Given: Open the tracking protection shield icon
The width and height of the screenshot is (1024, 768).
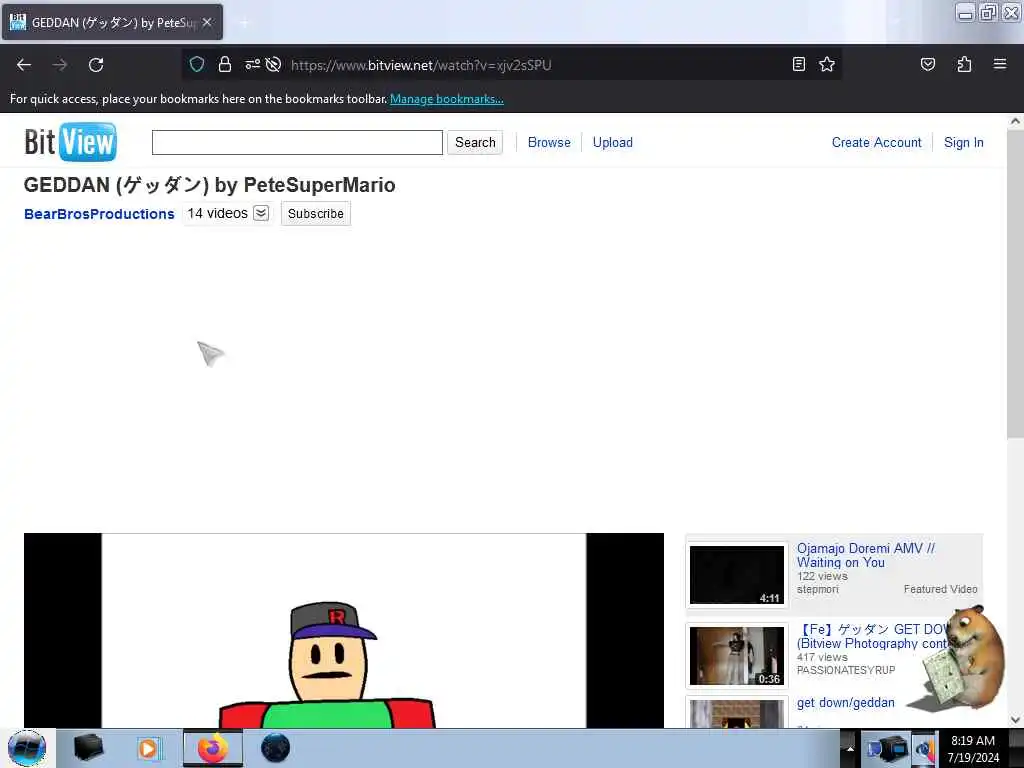Looking at the screenshot, I should 197,64.
